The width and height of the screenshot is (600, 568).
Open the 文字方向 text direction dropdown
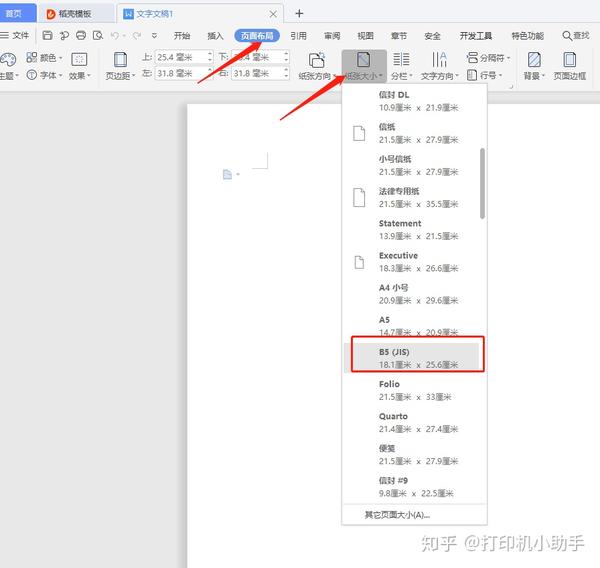click(439, 66)
